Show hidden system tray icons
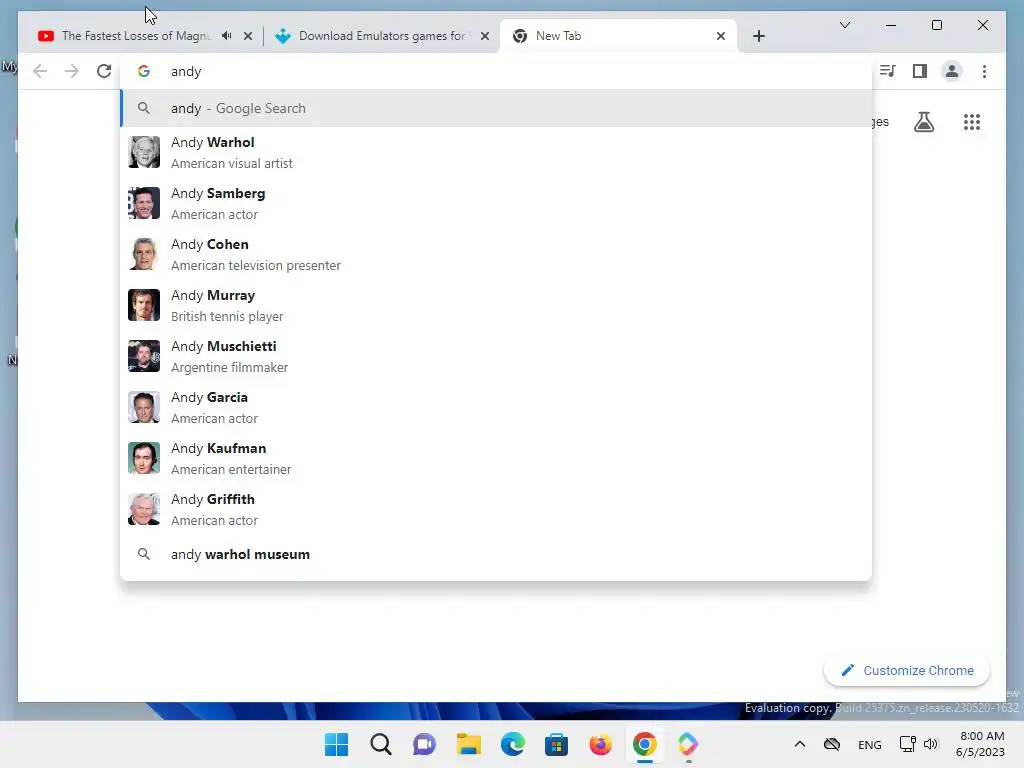This screenshot has height=768, width=1024. [x=799, y=744]
